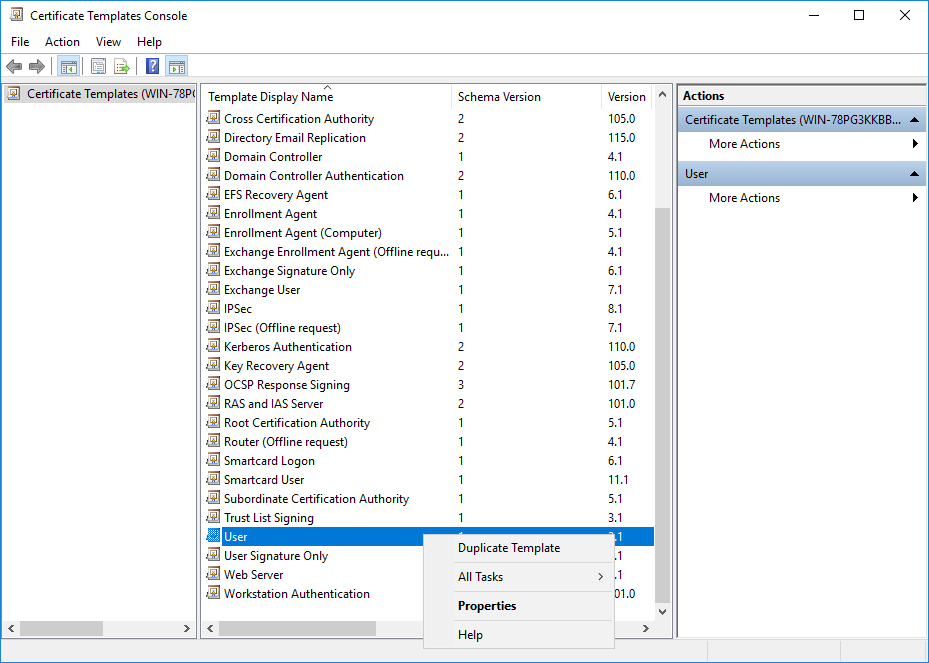
Task: Choose Help from context menu
Action: click(518, 635)
